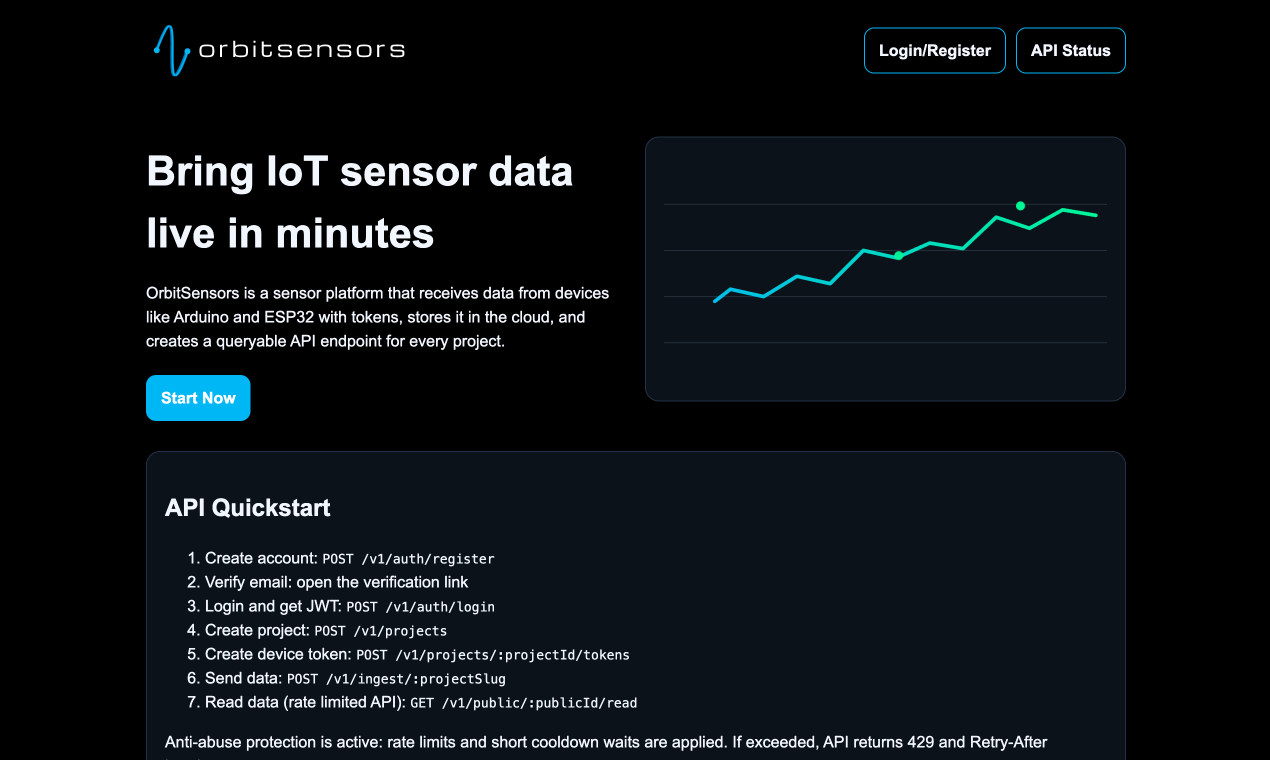Viewport: 1270px width, 760px height.
Task: Check the API Status
Action: tap(1070, 50)
